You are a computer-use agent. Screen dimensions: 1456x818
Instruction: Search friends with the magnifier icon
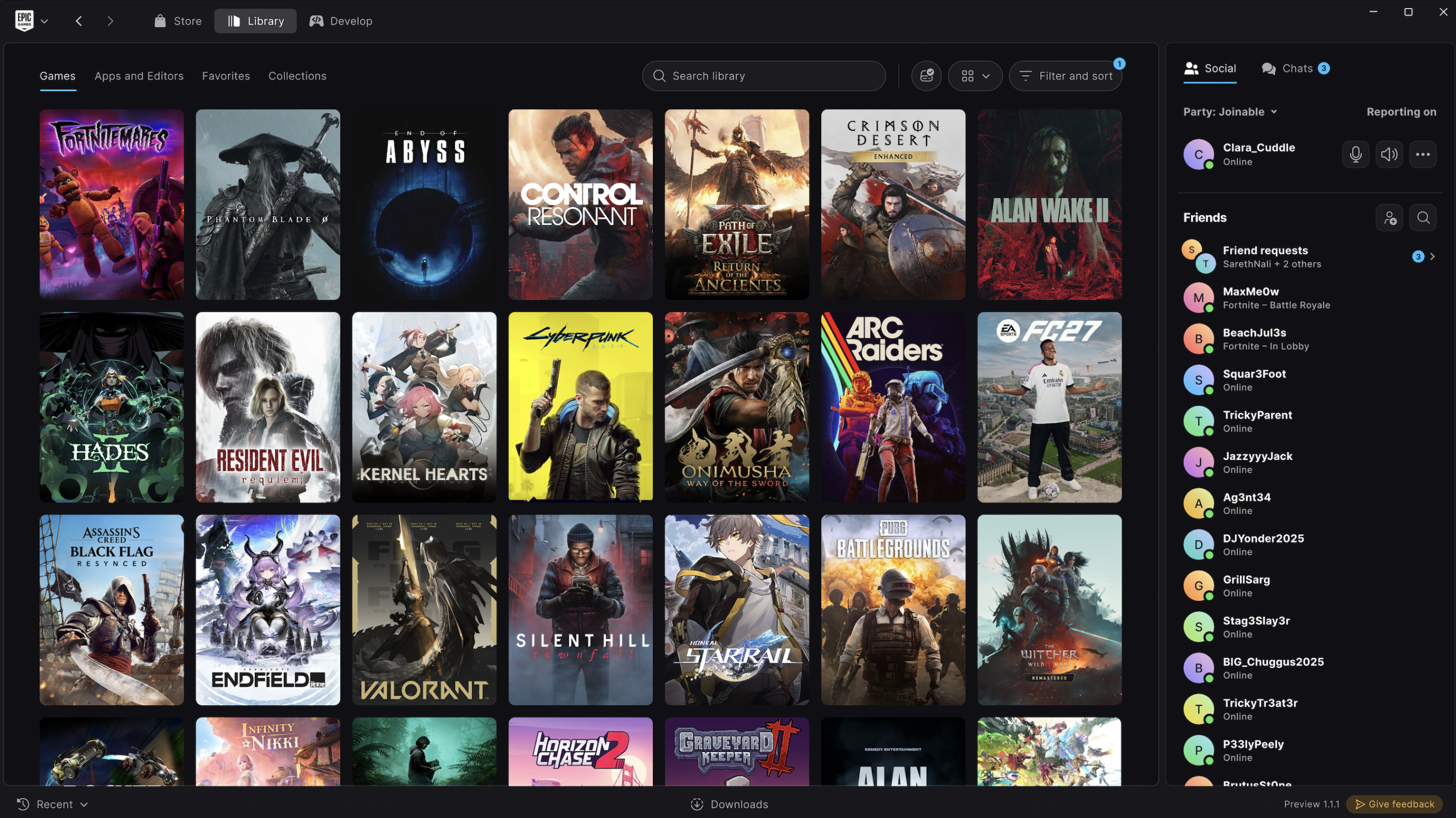click(1423, 218)
